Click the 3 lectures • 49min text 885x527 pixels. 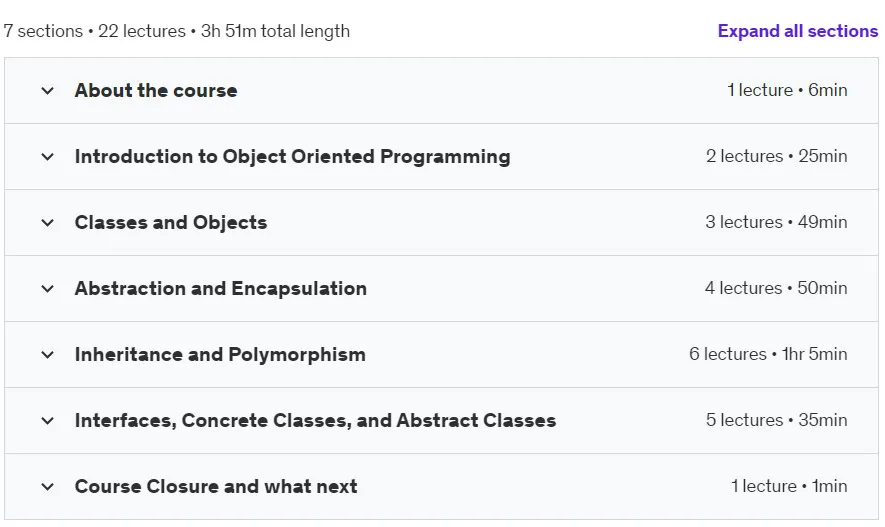click(776, 222)
